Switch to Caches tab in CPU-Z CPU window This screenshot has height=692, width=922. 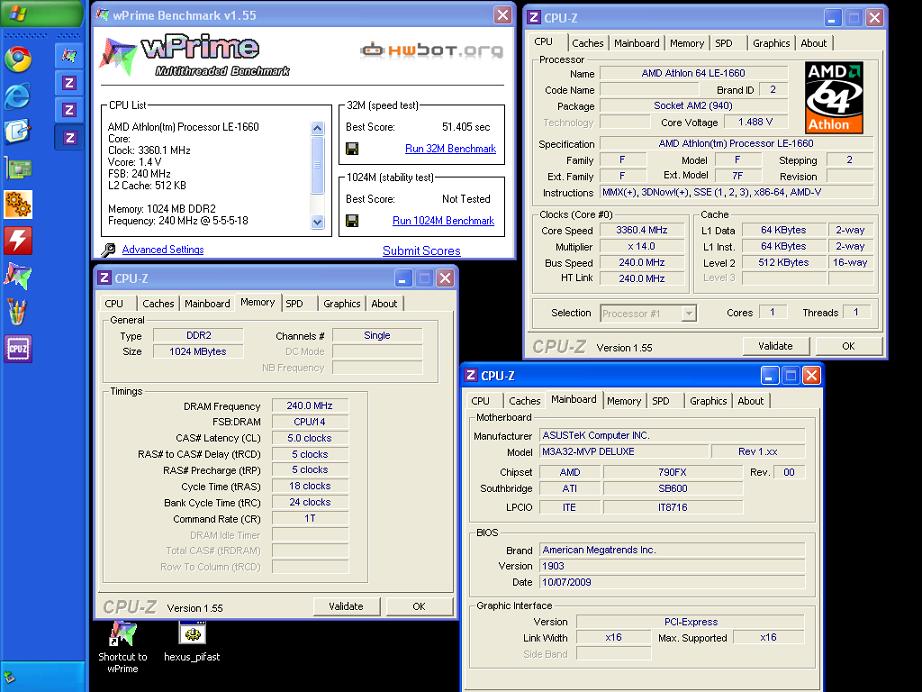[x=587, y=43]
